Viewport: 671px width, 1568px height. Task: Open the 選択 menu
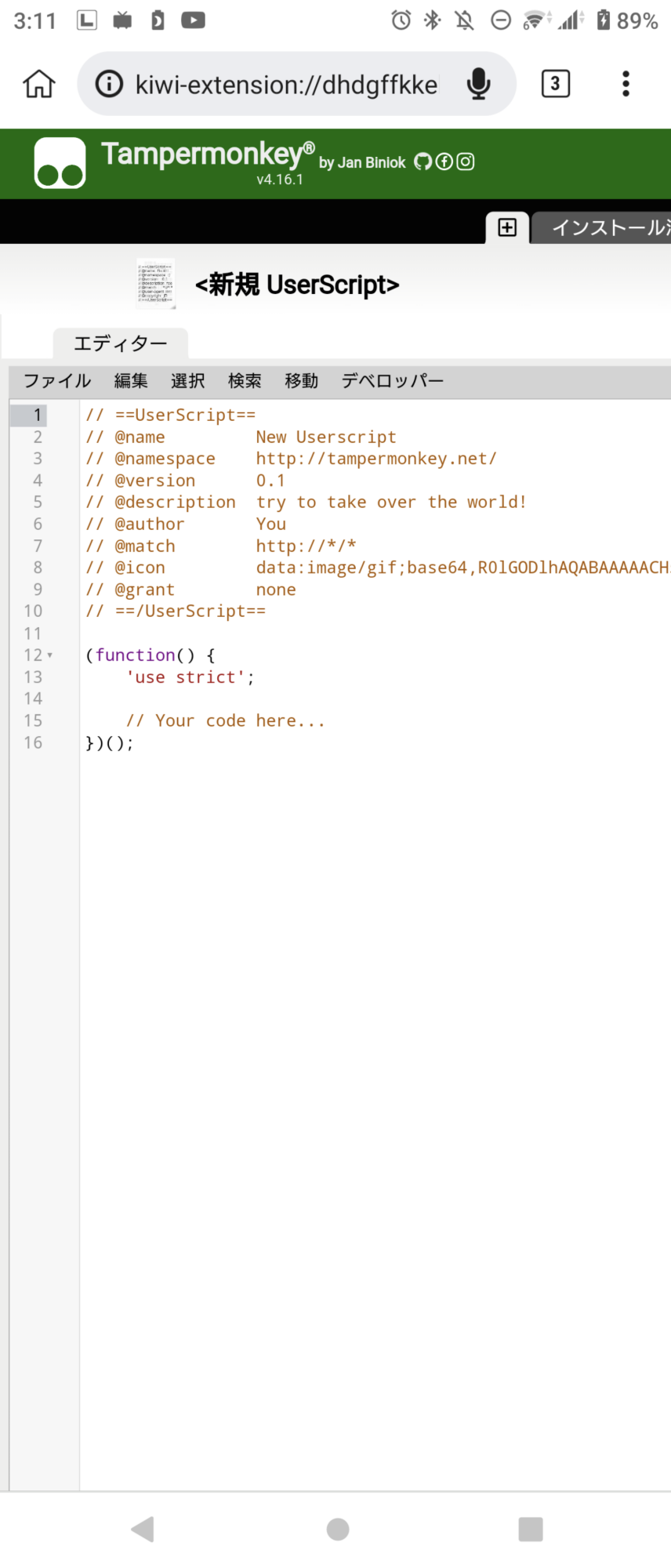pyautogui.click(x=188, y=381)
